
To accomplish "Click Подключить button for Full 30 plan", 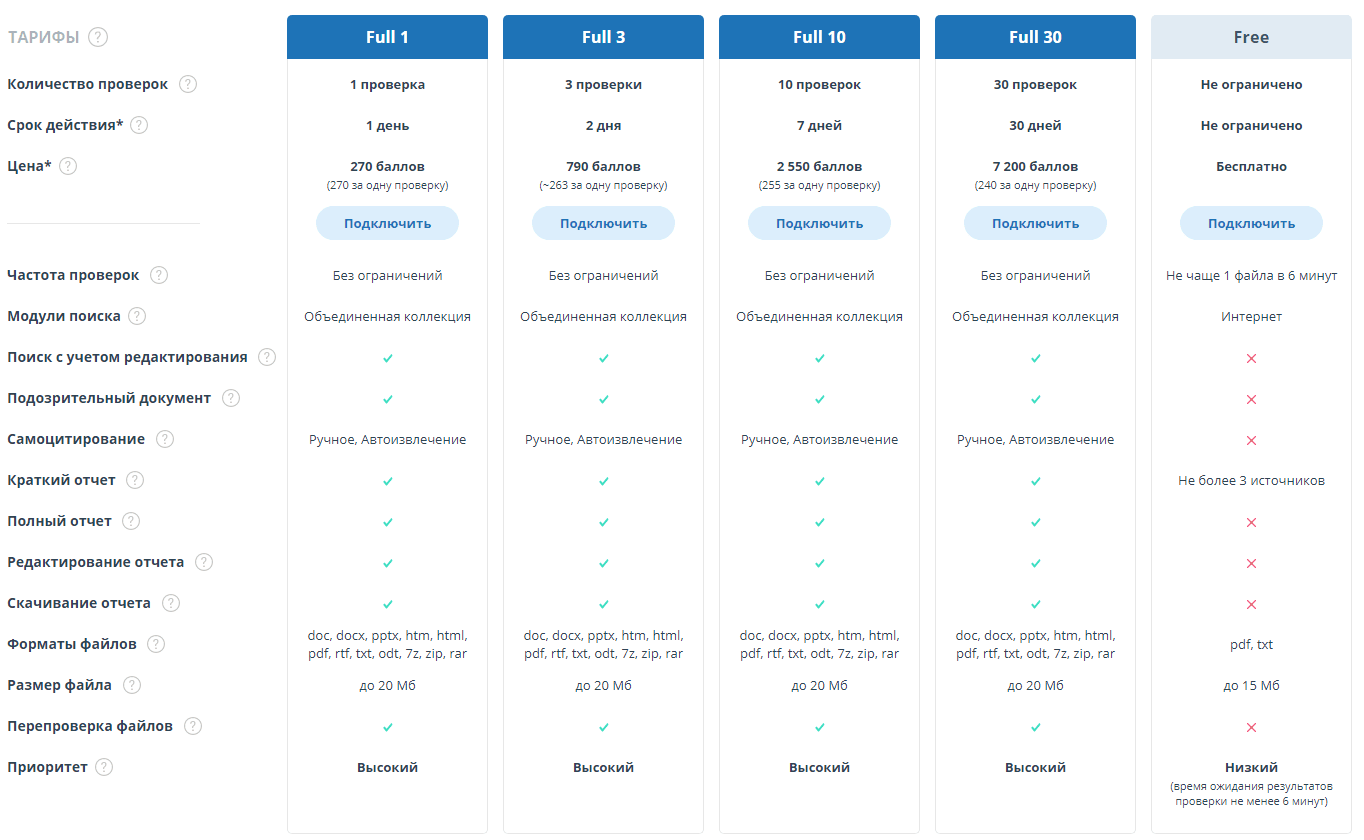I will (x=1036, y=223).
